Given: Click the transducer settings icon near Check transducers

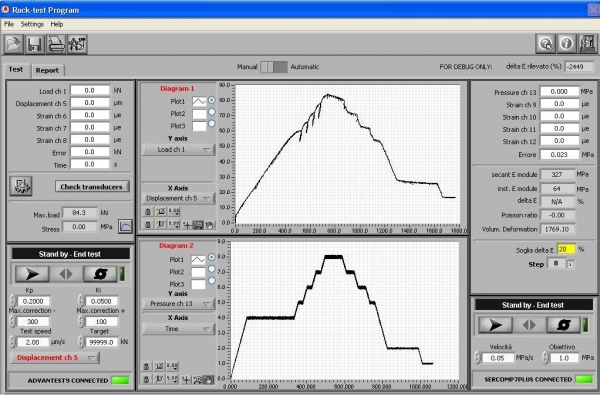Looking at the screenshot, I should [x=21, y=186].
